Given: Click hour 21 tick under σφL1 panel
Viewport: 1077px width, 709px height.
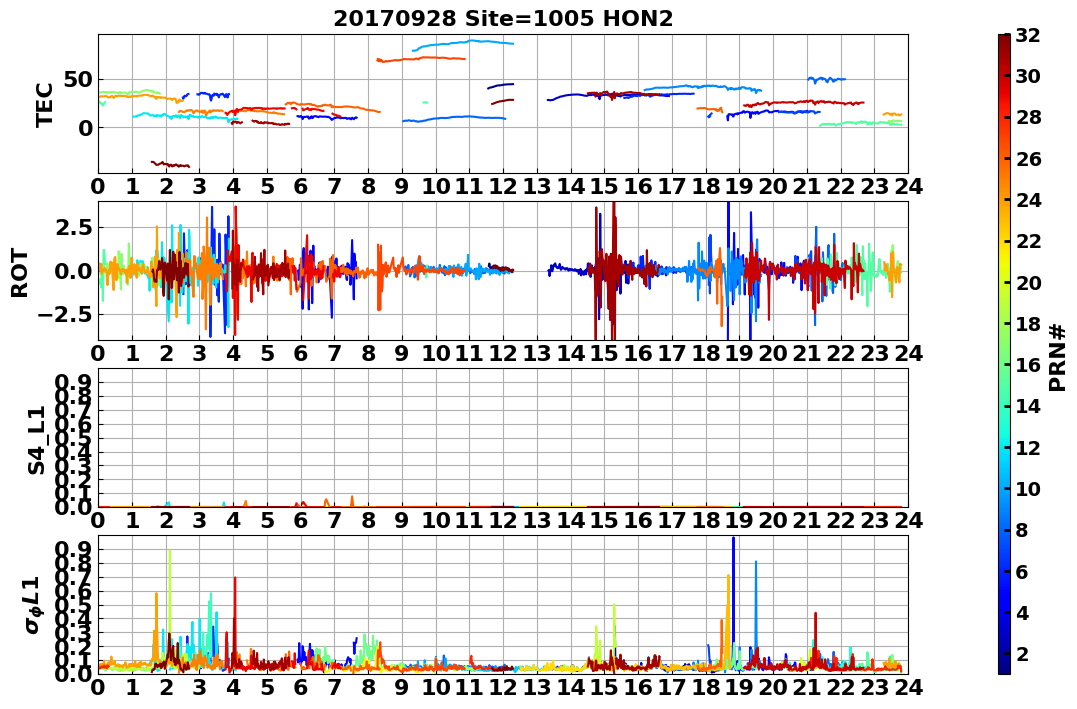Looking at the screenshot, I should [x=807, y=687].
